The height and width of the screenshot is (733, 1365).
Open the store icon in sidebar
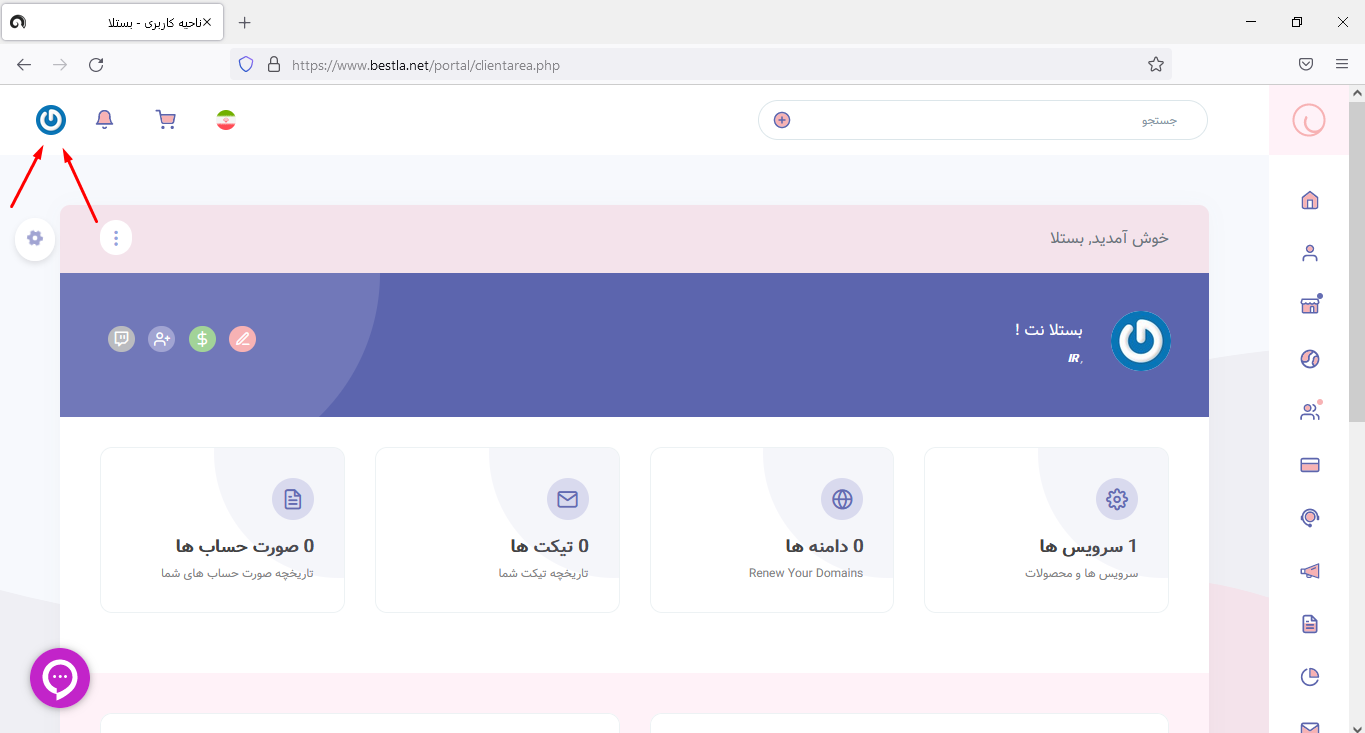click(1310, 305)
